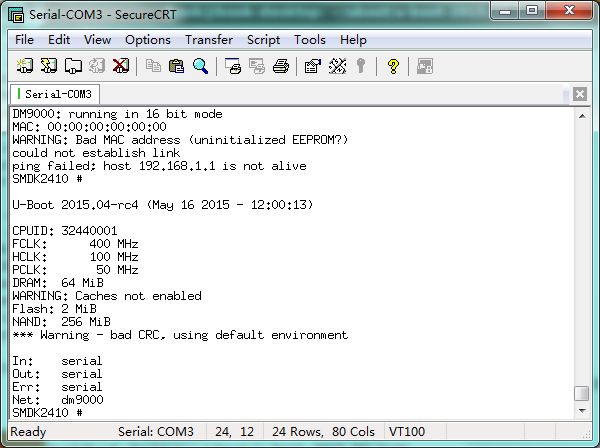Click the 'WARNING: Caches not enabled' line
600x448 pixels.
pos(107,296)
